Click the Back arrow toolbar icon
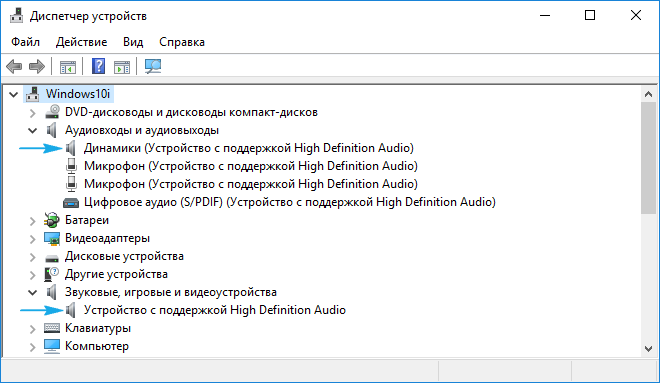 pos(14,66)
